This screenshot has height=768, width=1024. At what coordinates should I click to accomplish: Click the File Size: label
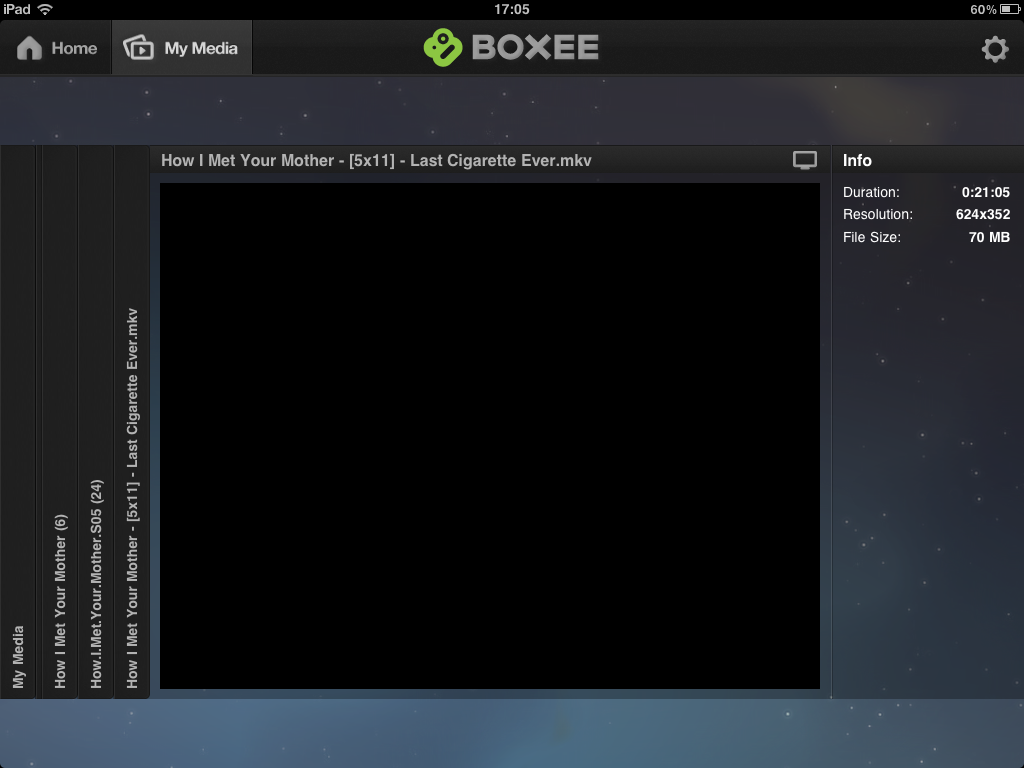coord(871,237)
